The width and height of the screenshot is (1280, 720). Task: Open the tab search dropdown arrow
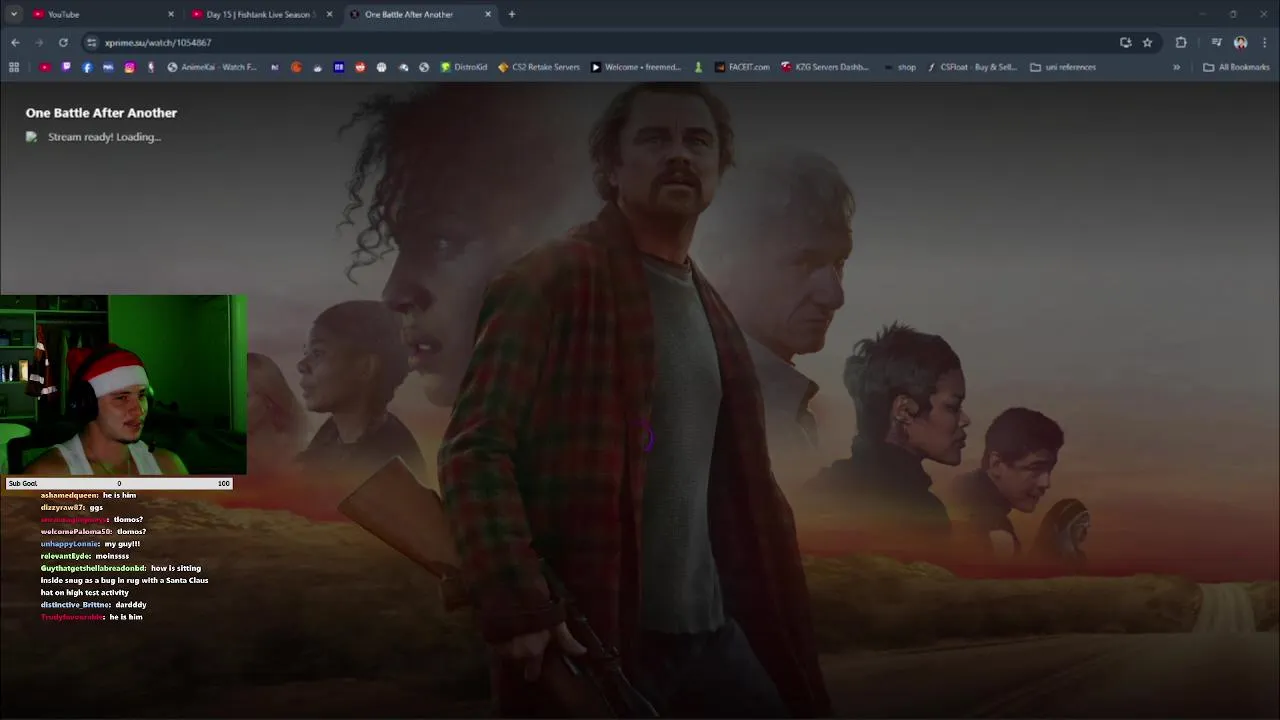click(14, 14)
